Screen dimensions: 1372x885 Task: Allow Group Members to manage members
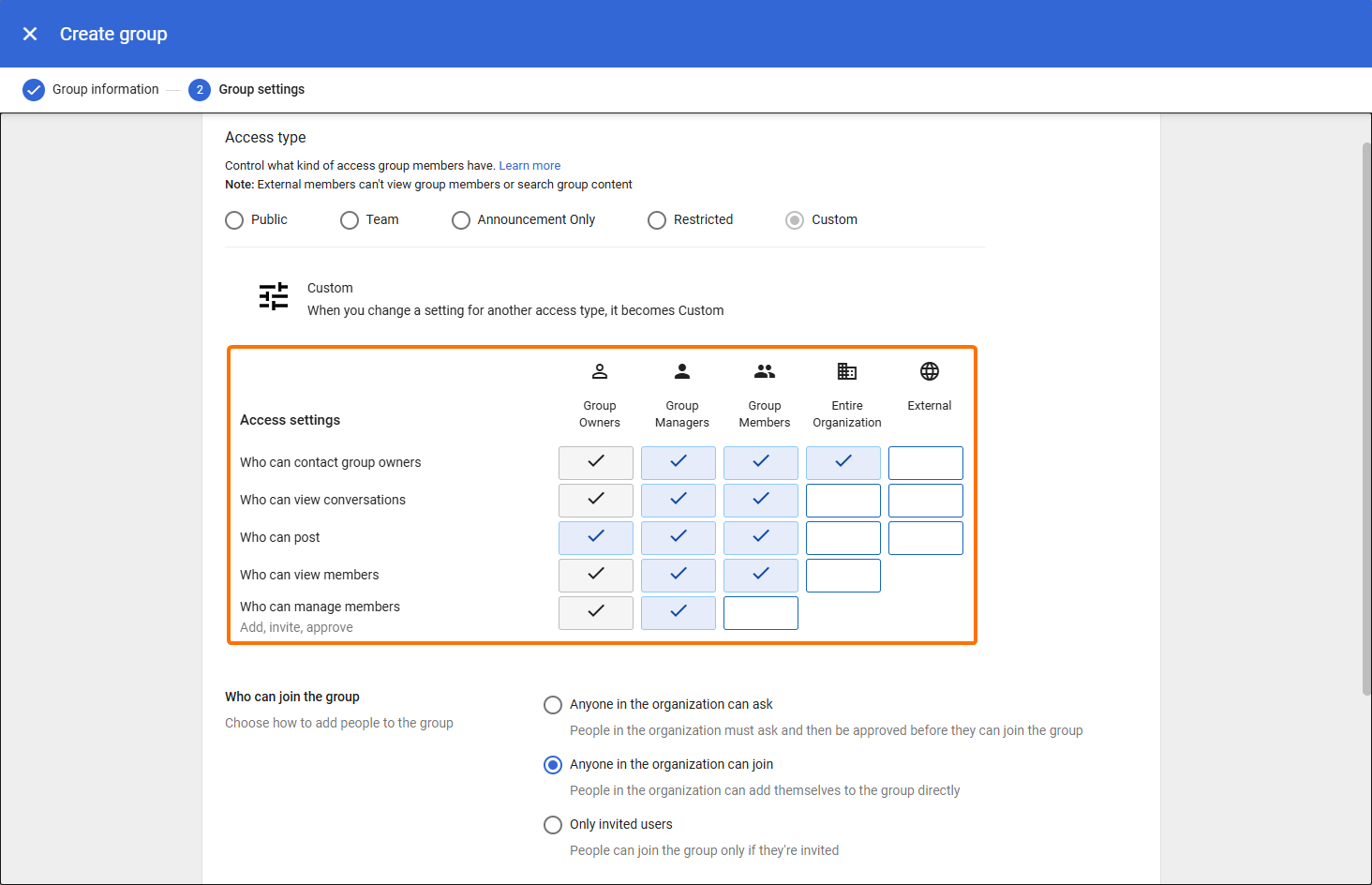(x=761, y=613)
